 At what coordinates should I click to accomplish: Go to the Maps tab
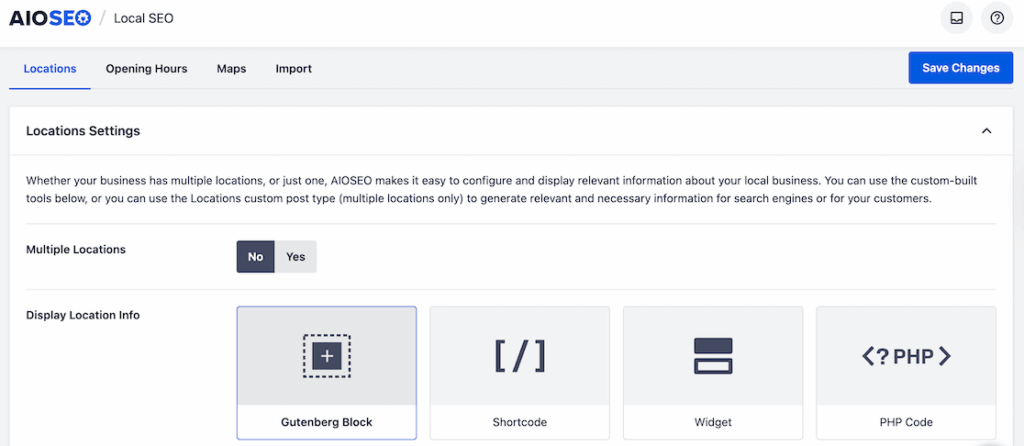[x=231, y=69]
